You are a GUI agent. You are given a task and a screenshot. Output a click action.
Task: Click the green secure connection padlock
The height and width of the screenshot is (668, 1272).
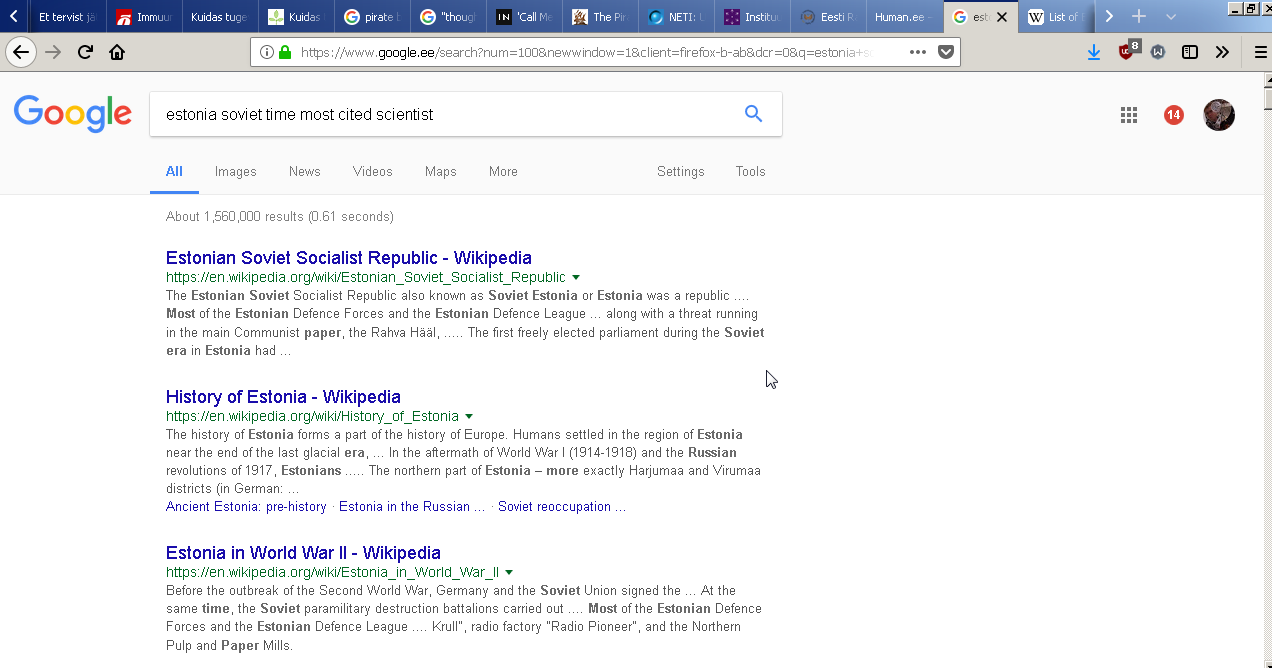coord(285,52)
